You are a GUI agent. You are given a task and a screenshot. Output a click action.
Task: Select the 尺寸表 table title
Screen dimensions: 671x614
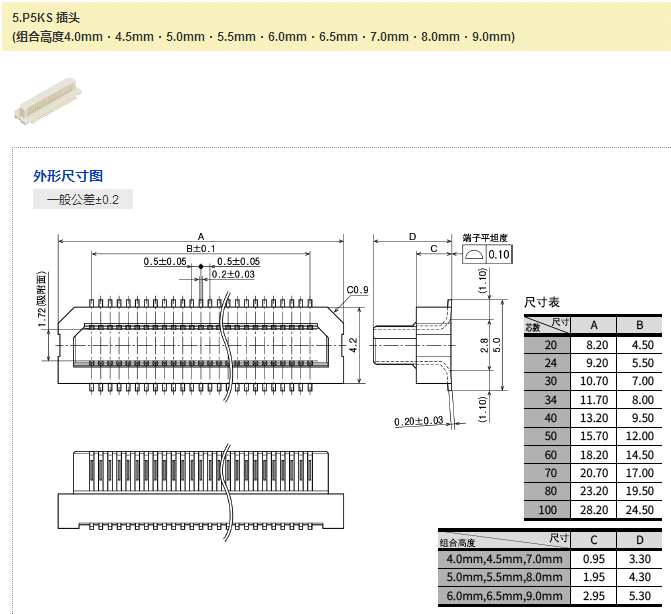coord(542,302)
